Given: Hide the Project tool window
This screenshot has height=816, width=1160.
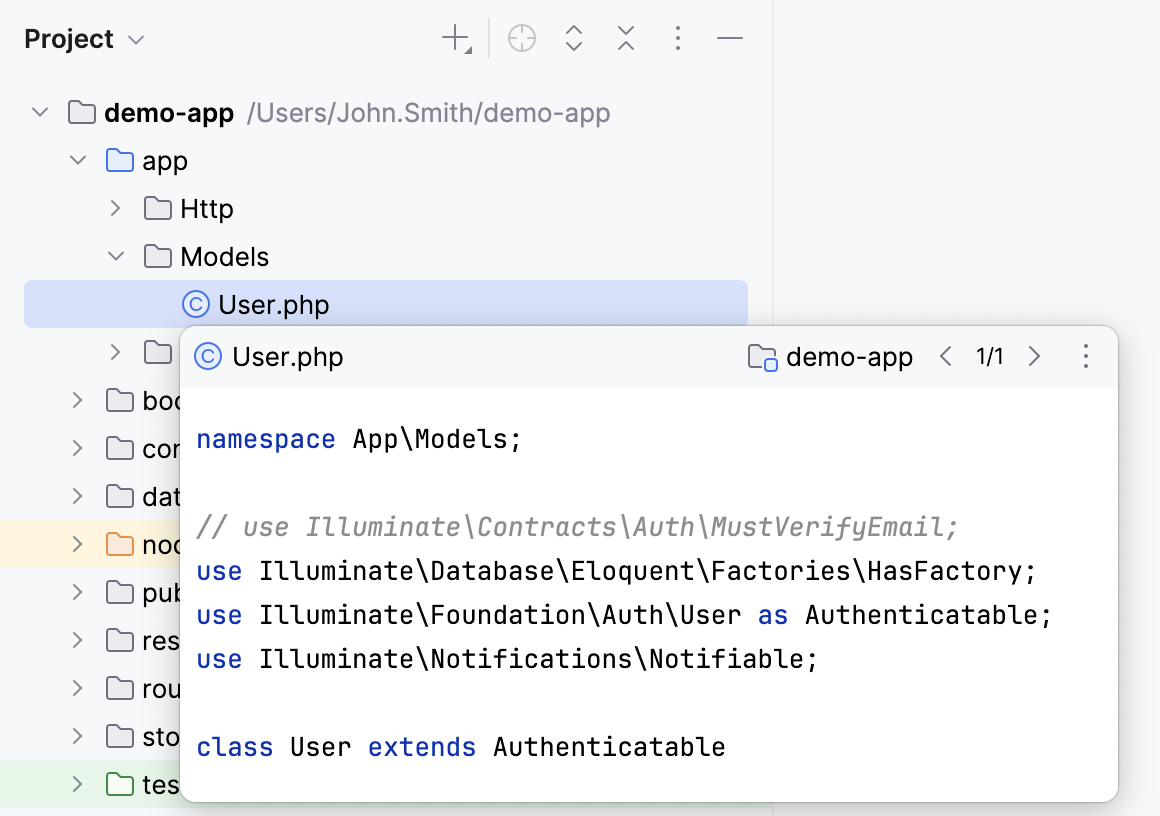Looking at the screenshot, I should click(730, 38).
